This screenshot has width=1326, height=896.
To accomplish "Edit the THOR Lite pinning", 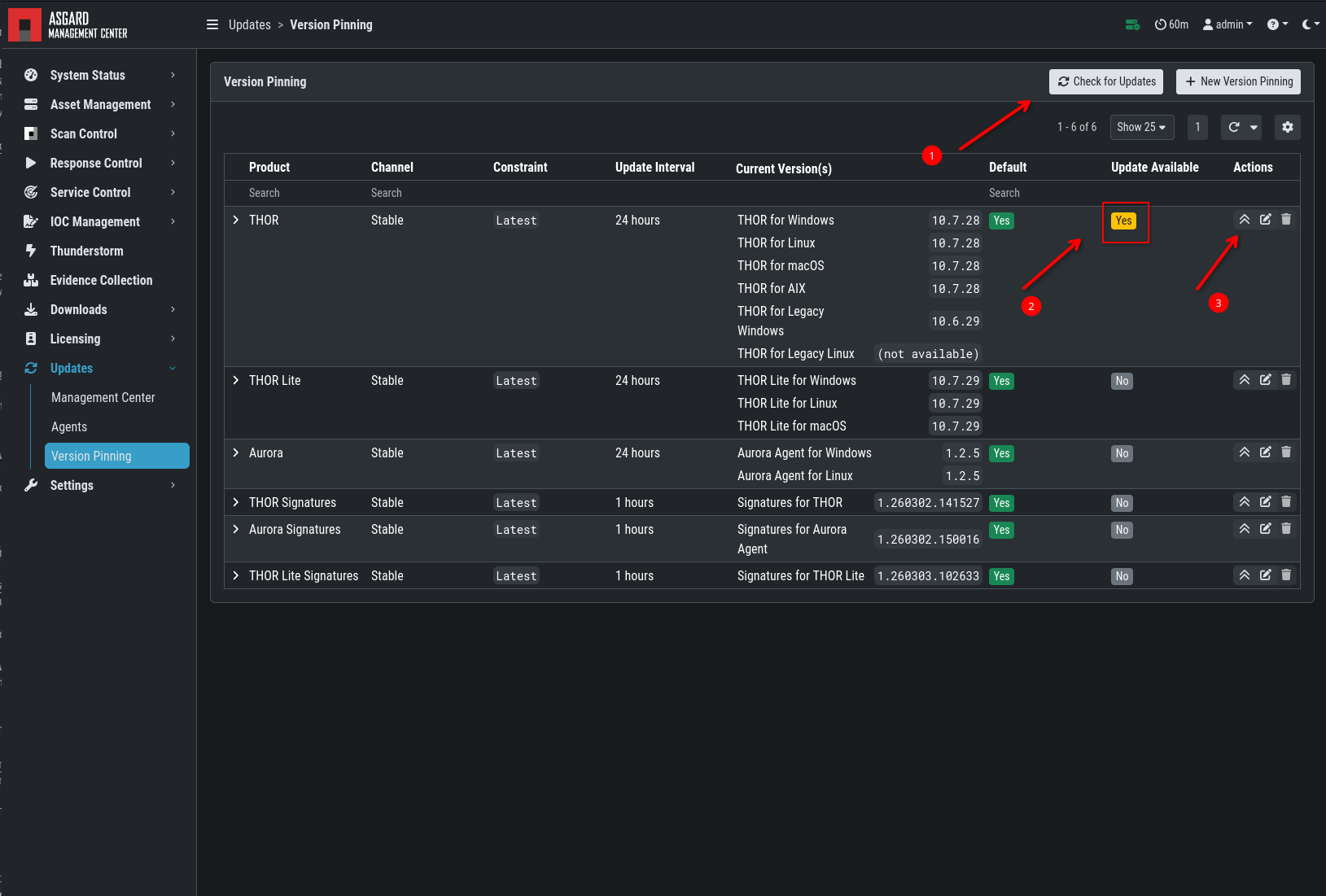I will 1266,379.
